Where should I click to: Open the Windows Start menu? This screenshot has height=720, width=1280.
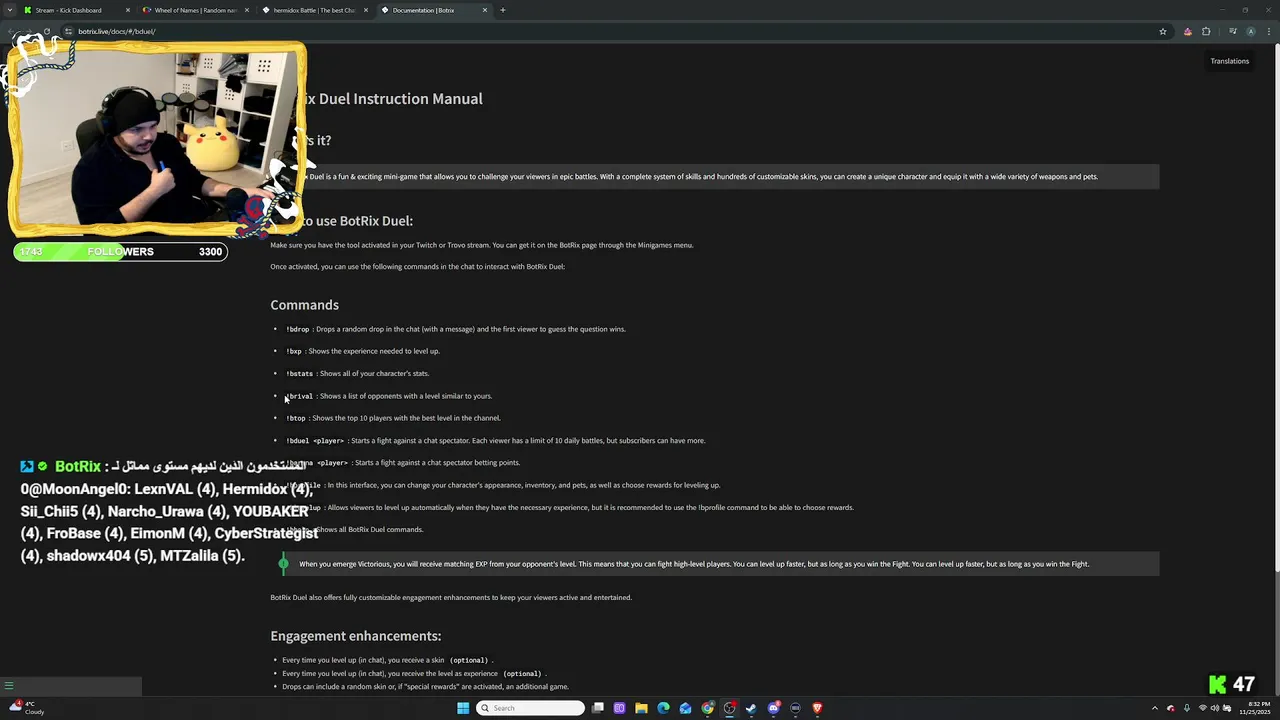pos(463,708)
